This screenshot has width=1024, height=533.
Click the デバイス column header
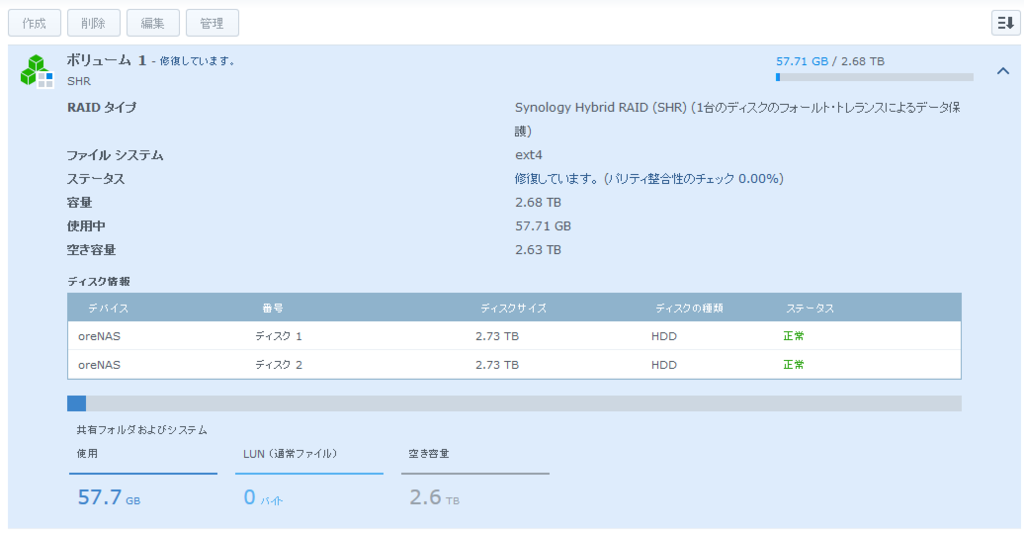108,308
